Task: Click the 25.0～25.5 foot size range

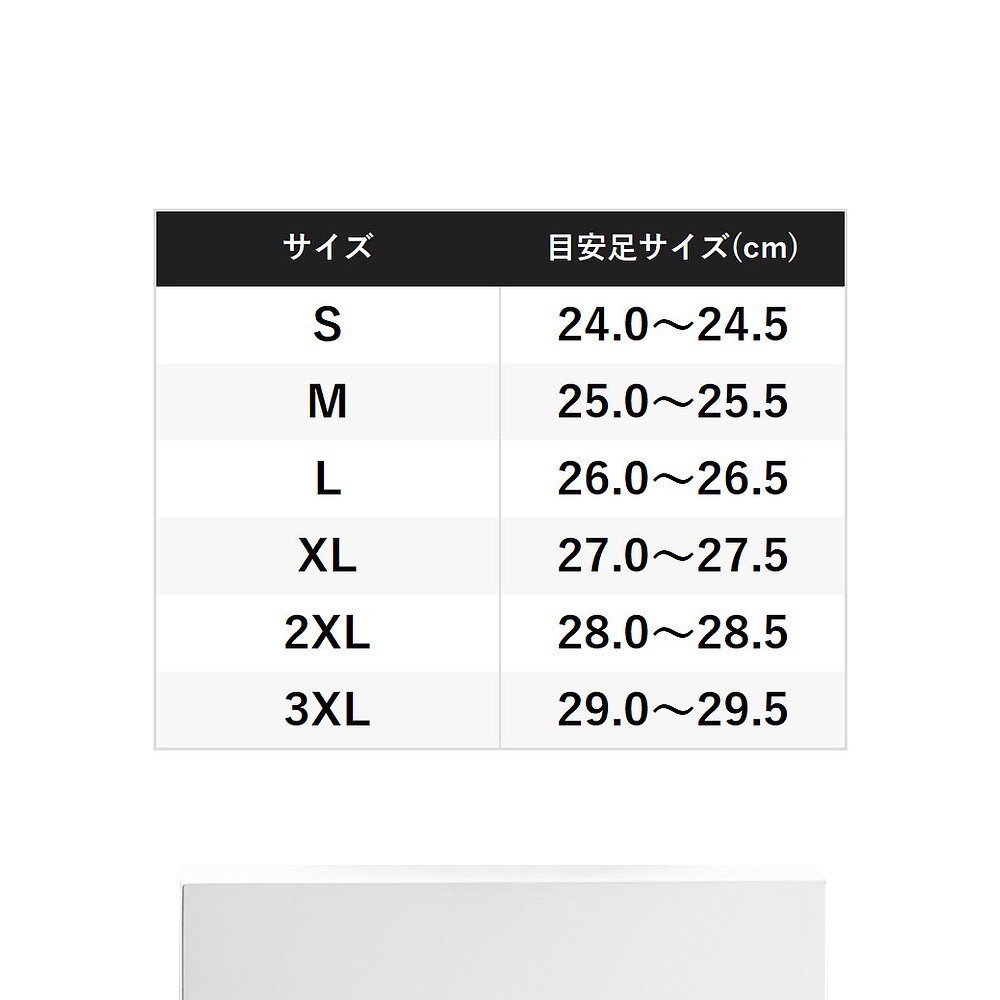Action: click(672, 402)
